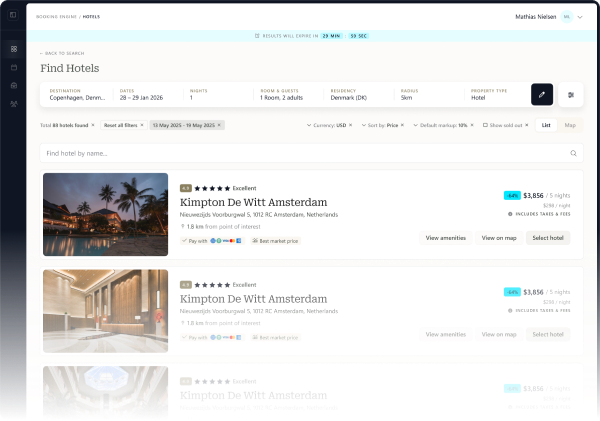Click the expiry timer icon in banner
The height and width of the screenshot is (421, 600).
pos(257,36)
